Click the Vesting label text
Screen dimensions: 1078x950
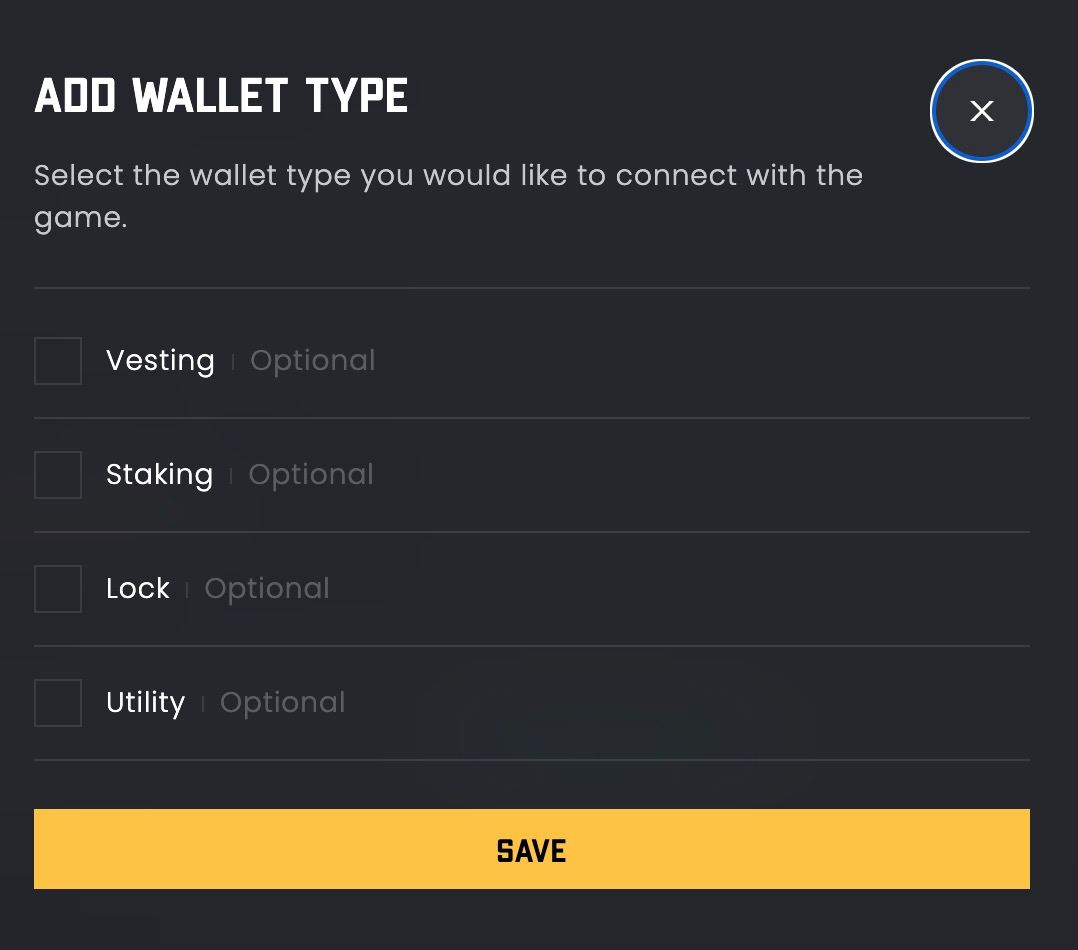pos(160,361)
